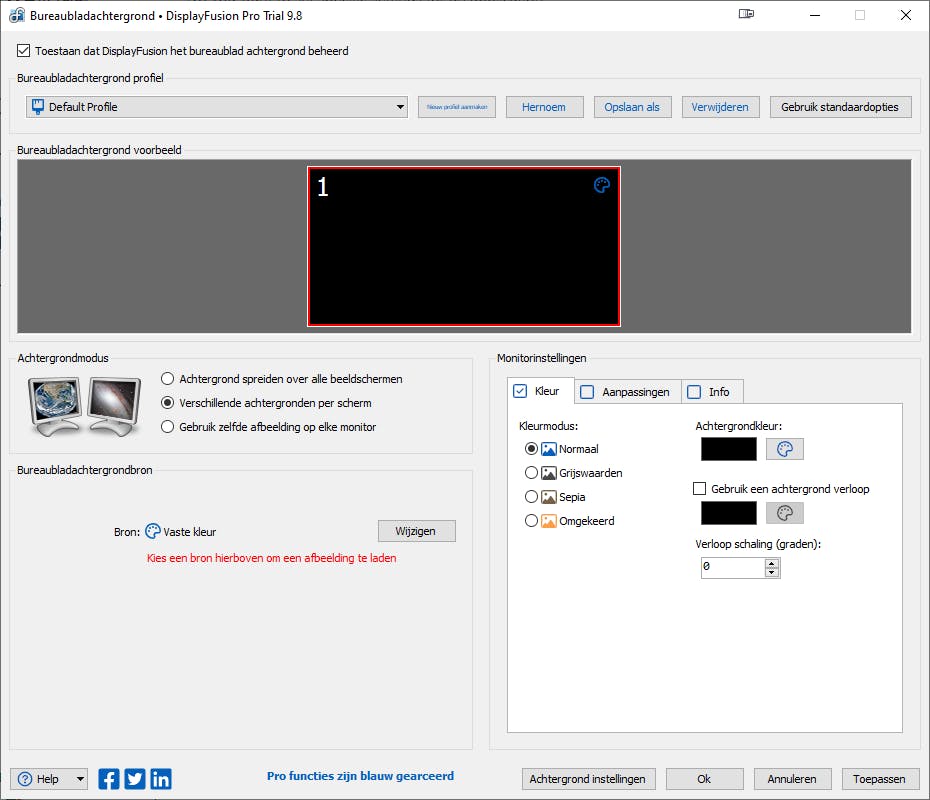Open DisplayFusion LinkedIn page icon
The height and width of the screenshot is (800, 930).
(x=161, y=779)
